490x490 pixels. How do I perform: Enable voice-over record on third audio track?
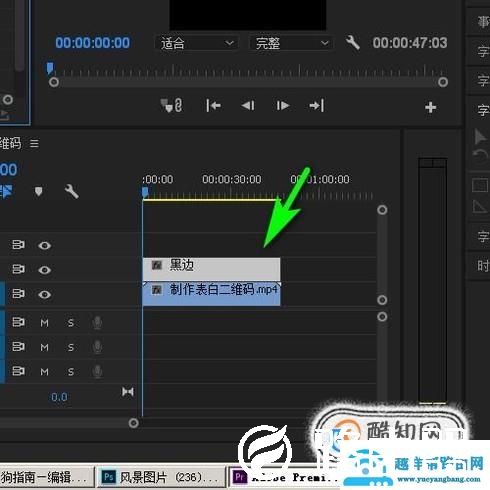point(97,371)
